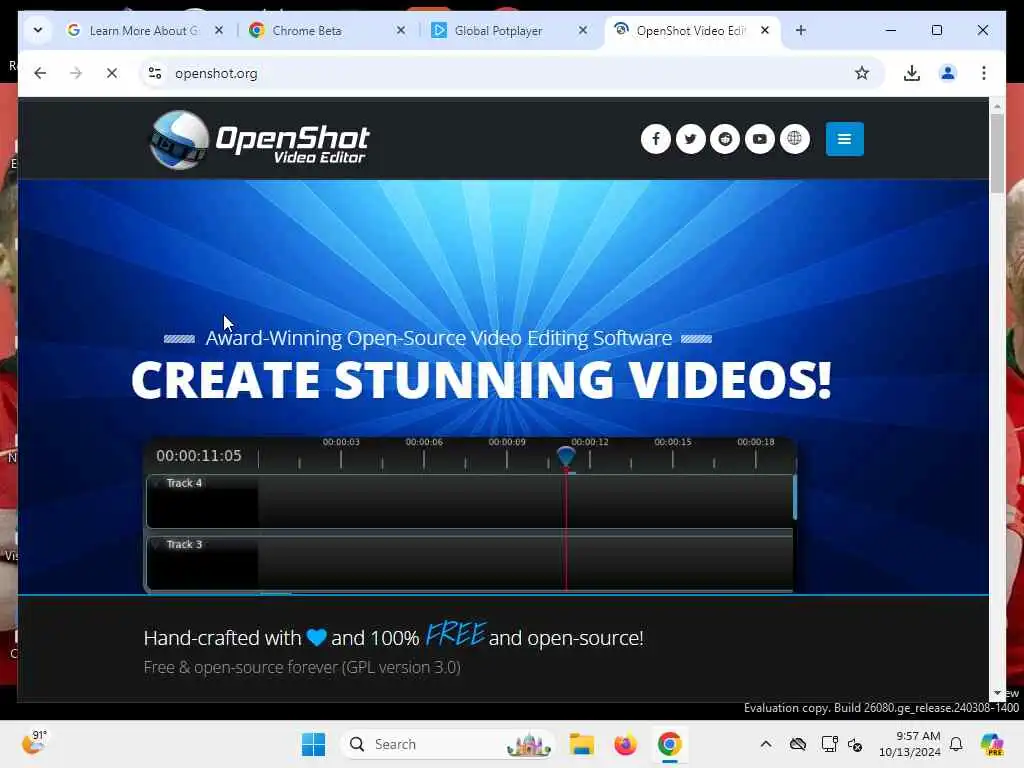Viewport: 1024px width, 768px height.
Task: Open Windows Start menu
Action: point(313,744)
